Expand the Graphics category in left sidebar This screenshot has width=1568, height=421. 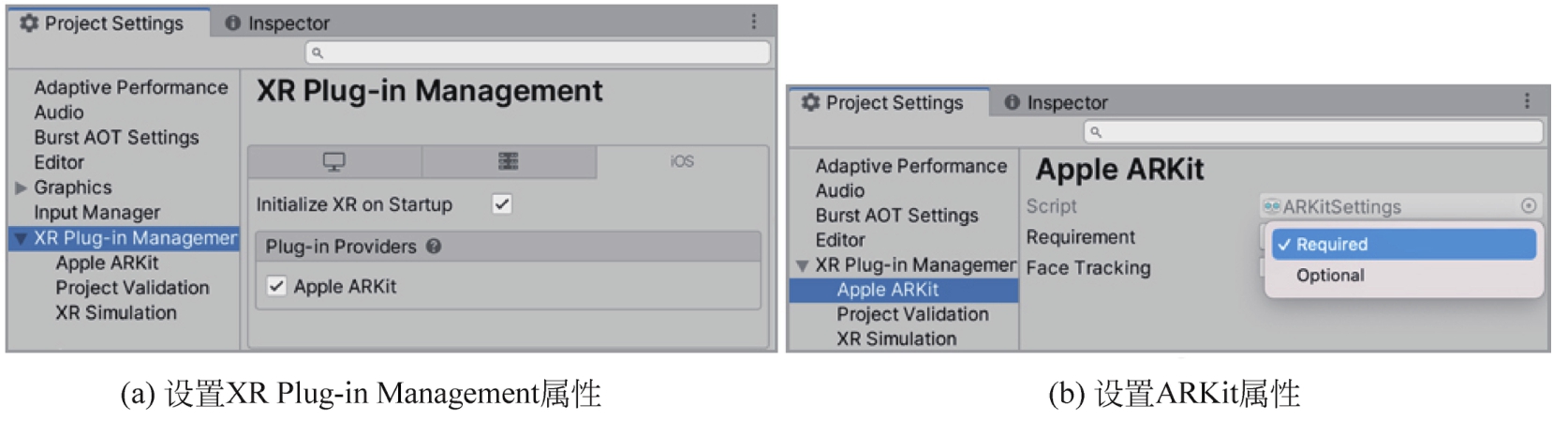[21, 188]
